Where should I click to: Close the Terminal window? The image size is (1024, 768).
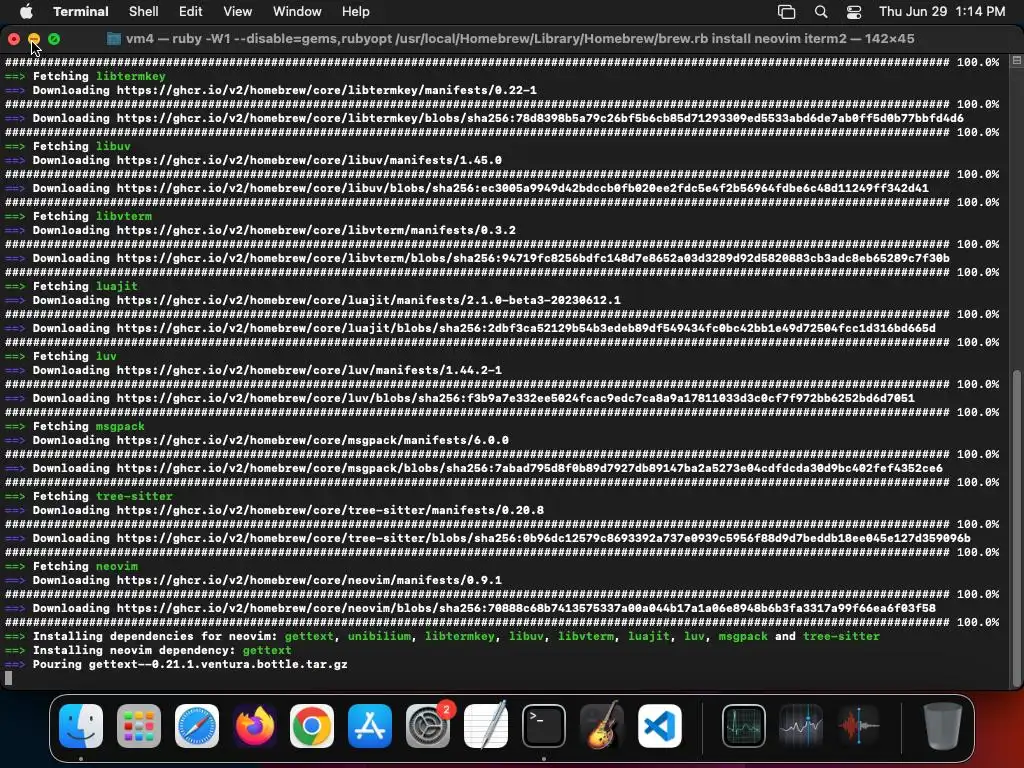tap(14, 39)
